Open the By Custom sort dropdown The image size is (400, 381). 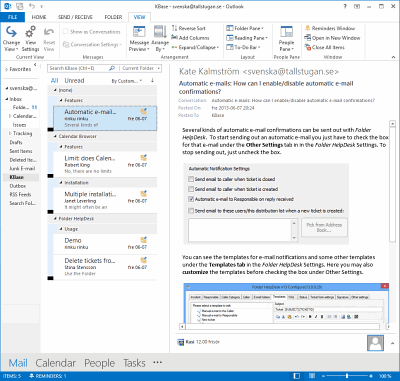[126, 81]
